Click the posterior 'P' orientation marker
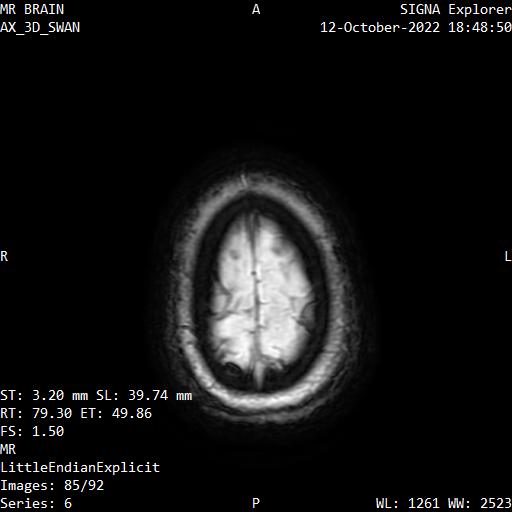Image resolution: width=512 pixels, height=512 pixels. pos(256,503)
